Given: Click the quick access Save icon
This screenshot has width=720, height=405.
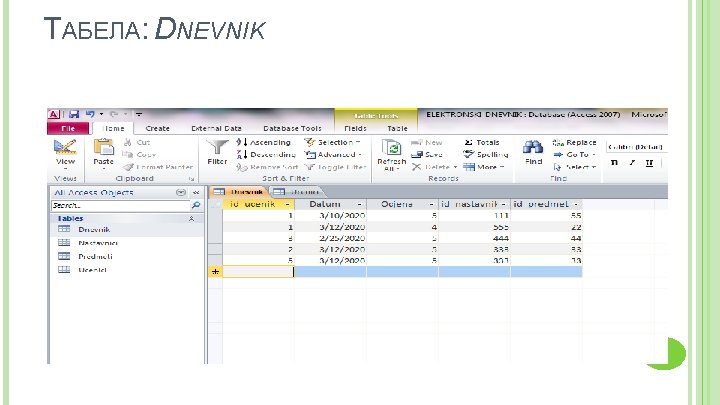Looking at the screenshot, I should click(73, 114).
